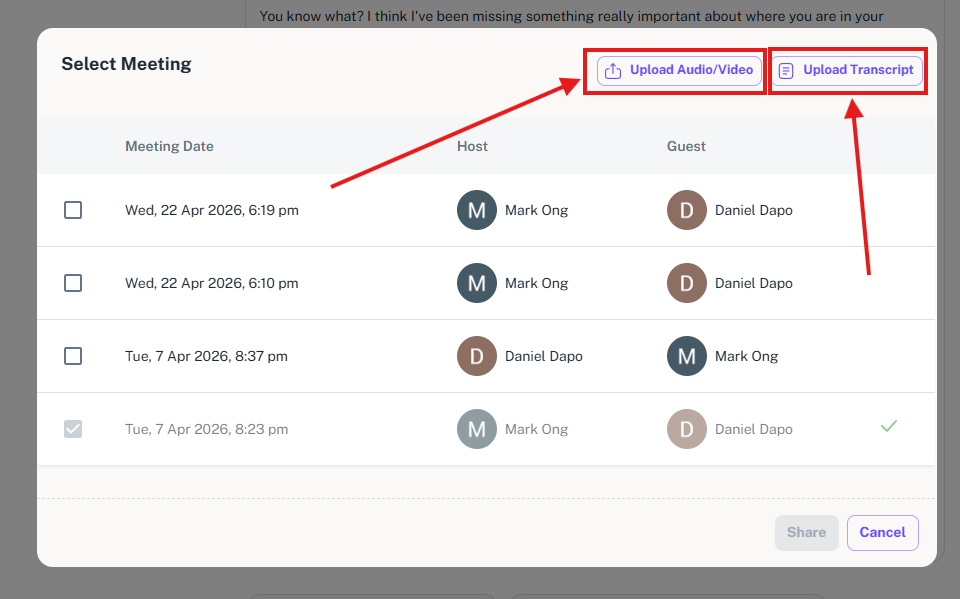This screenshot has height=599, width=960.
Task: Click the upload icon beside Upload Audio/Video
Action: click(613, 71)
